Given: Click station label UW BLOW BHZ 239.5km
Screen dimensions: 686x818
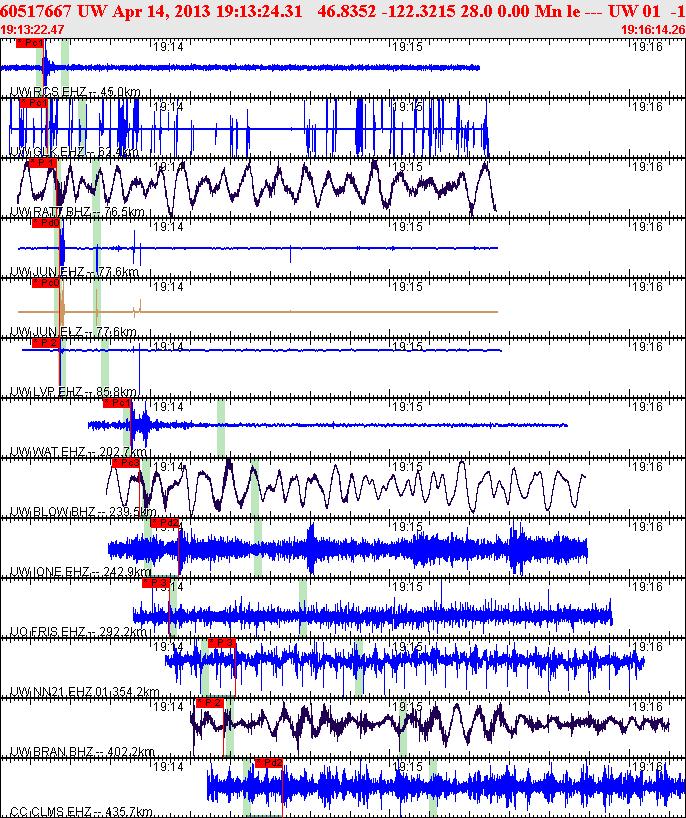Looking at the screenshot, I should point(83,512).
